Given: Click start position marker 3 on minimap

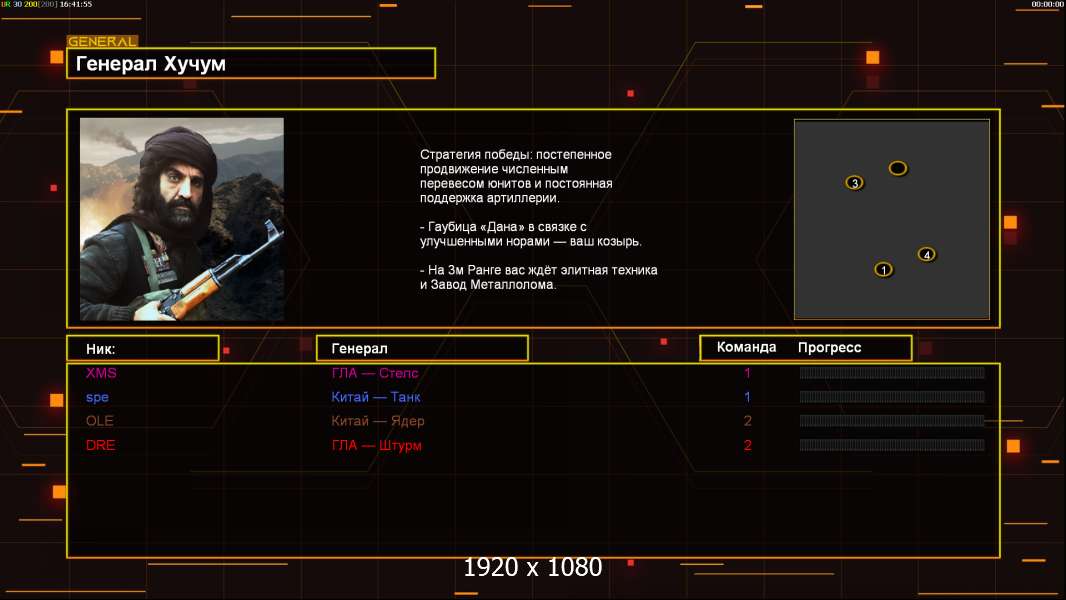Looking at the screenshot, I should [855, 183].
